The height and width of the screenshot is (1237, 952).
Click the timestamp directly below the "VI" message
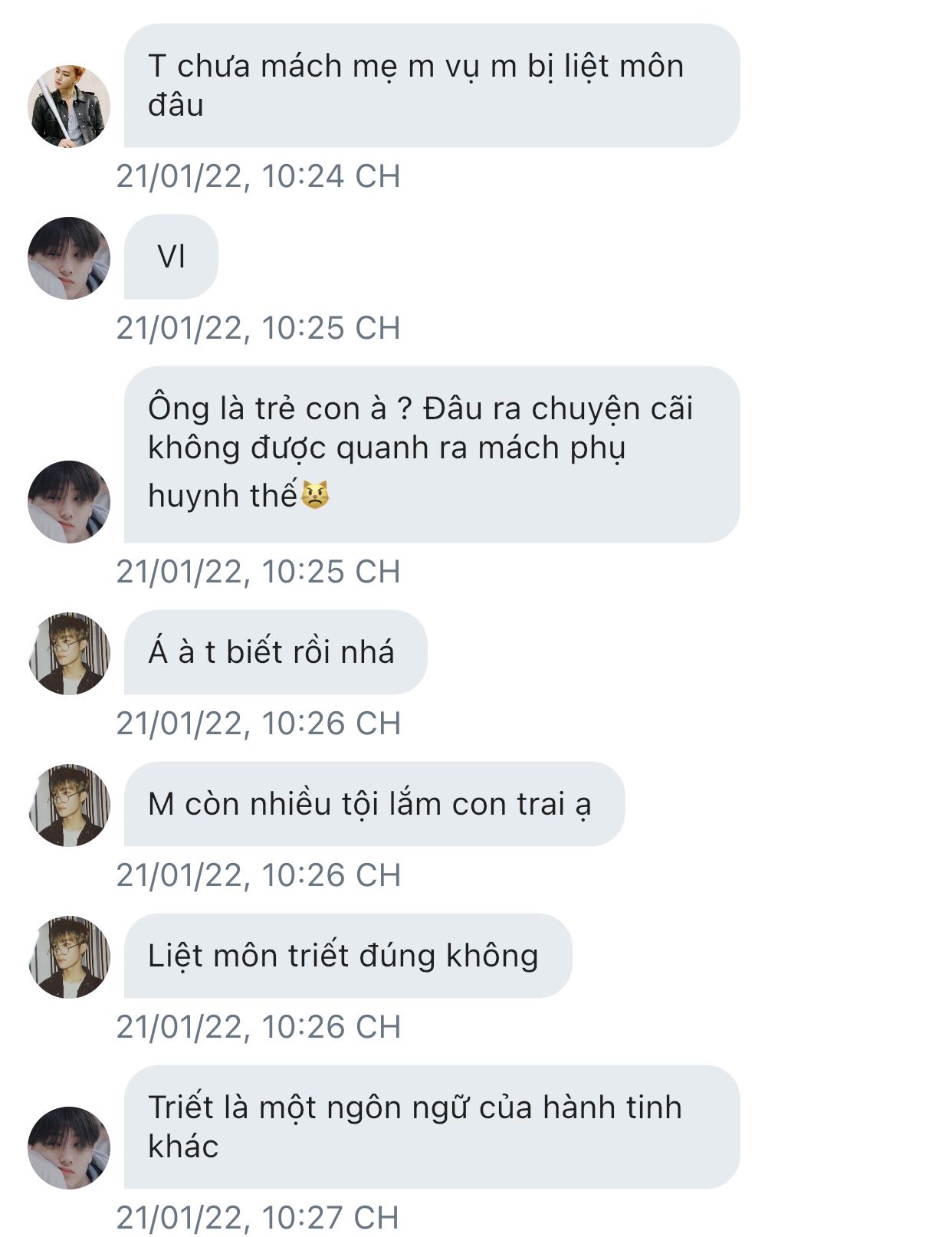click(258, 328)
